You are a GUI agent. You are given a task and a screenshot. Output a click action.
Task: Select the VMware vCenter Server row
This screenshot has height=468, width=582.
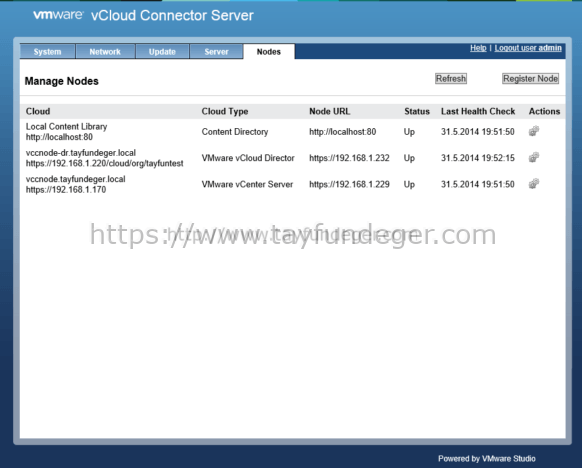[293, 184]
